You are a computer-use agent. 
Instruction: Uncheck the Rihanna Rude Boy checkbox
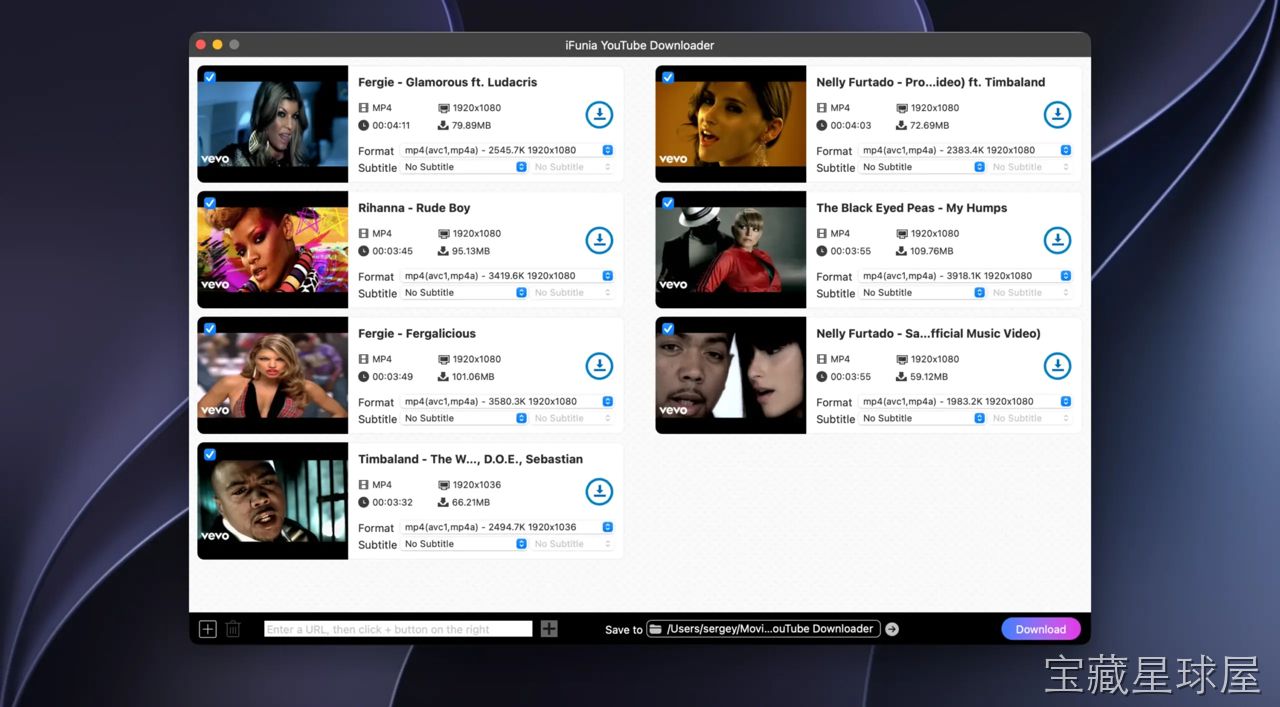pyautogui.click(x=210, y=203)
